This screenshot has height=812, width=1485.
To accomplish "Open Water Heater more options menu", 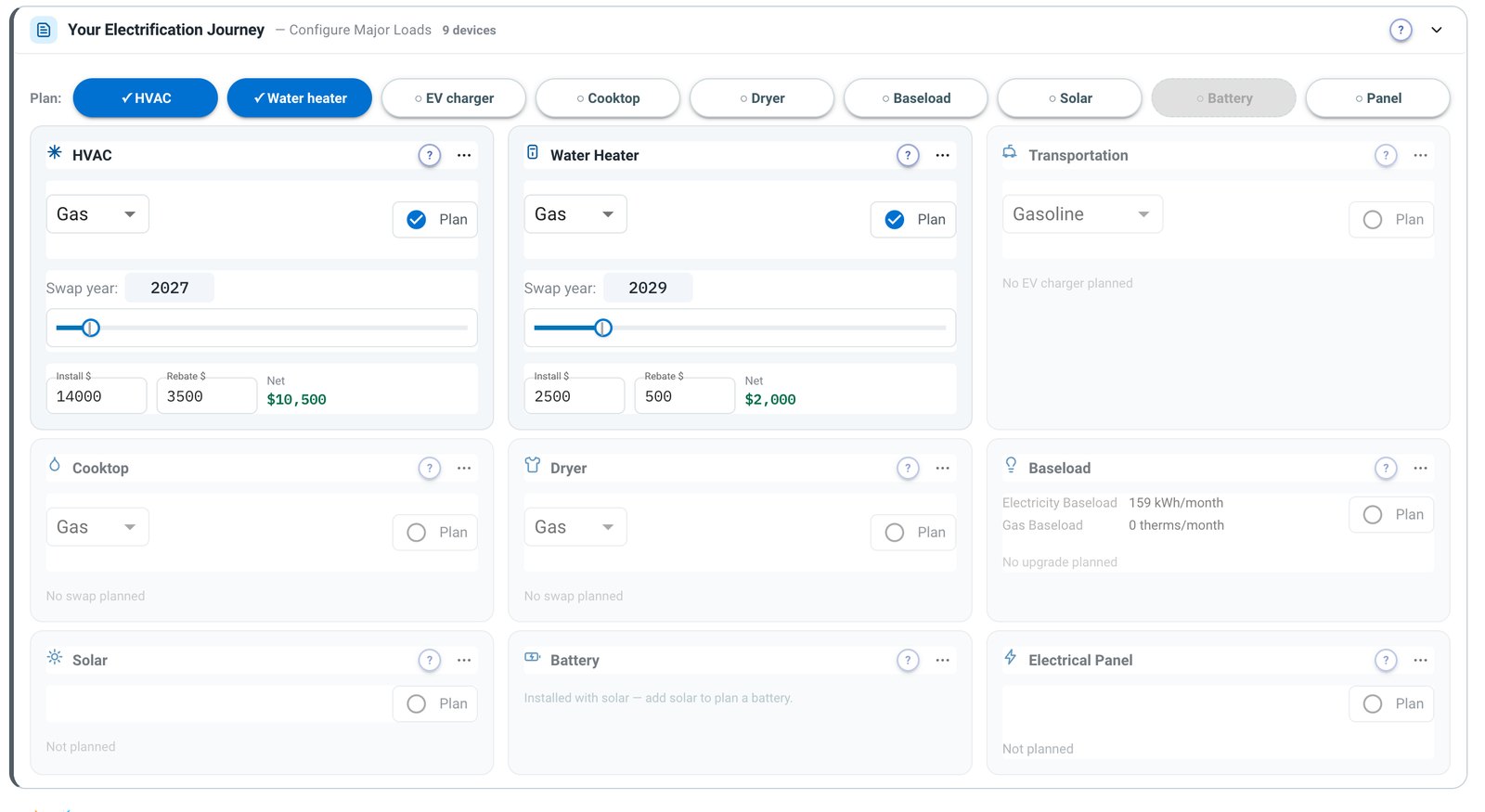I will pos(943,155).
